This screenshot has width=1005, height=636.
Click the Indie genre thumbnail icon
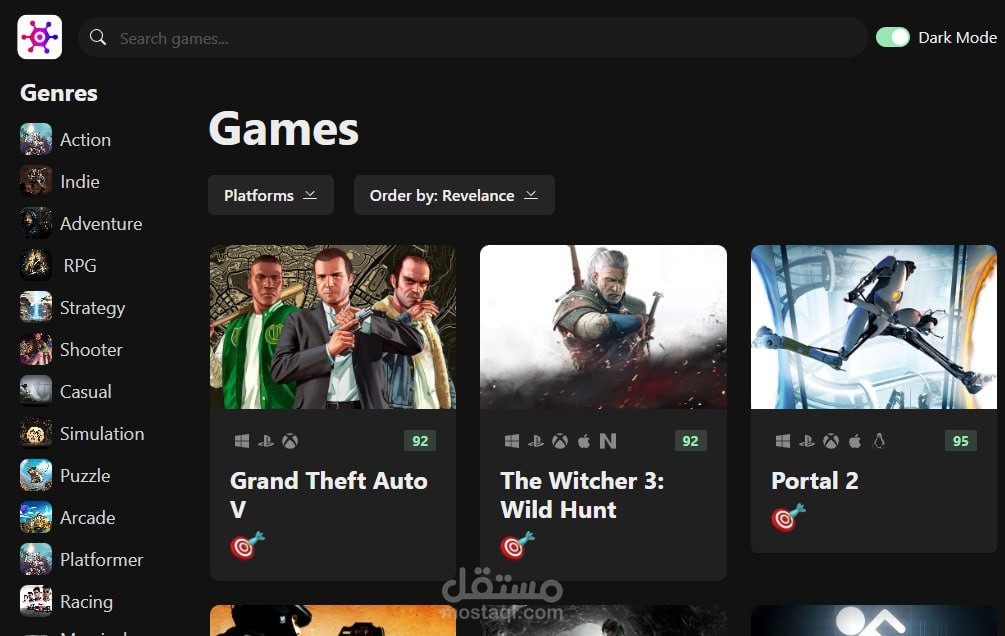[x=36, y=181]
